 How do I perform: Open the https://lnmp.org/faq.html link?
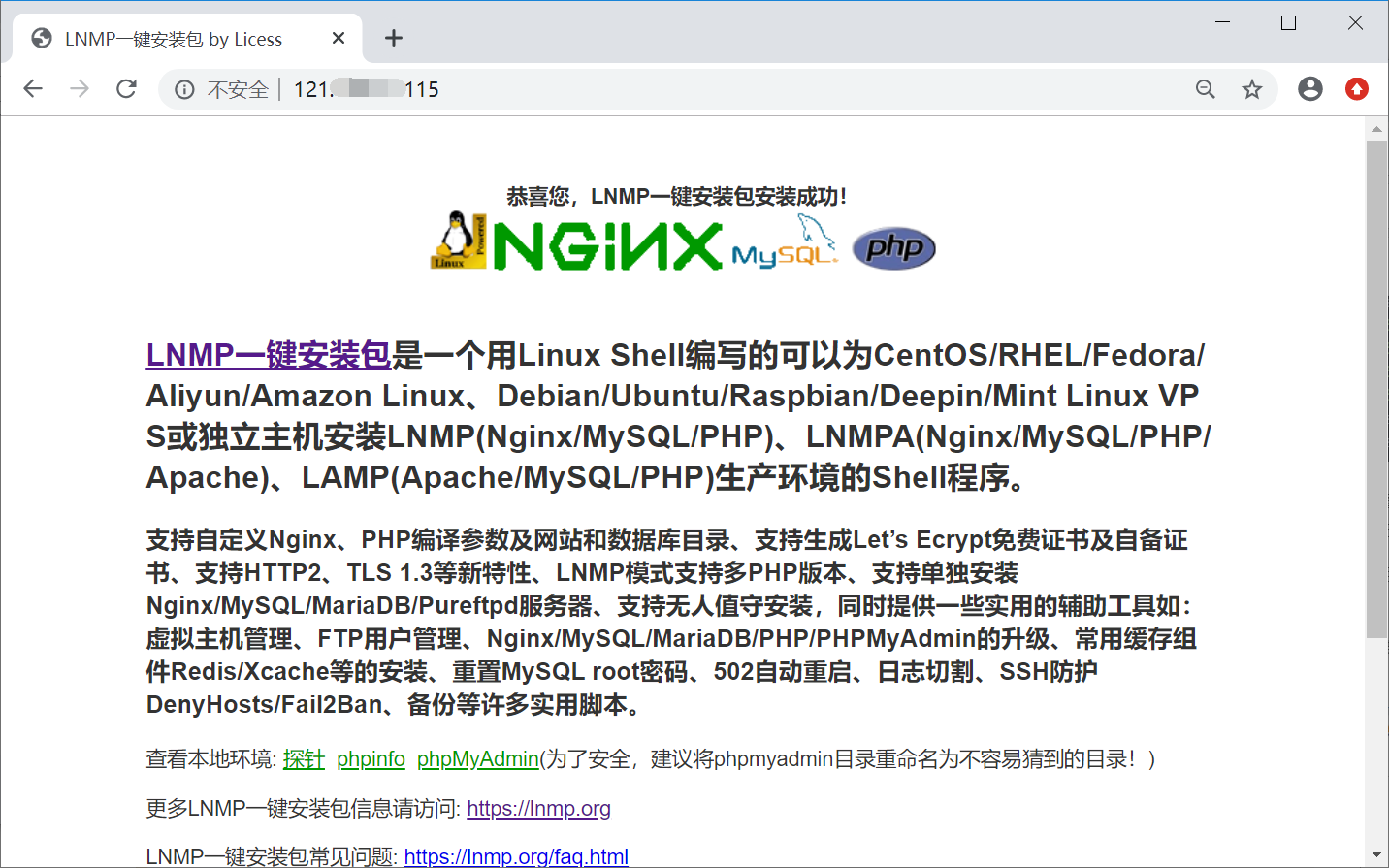516,856
